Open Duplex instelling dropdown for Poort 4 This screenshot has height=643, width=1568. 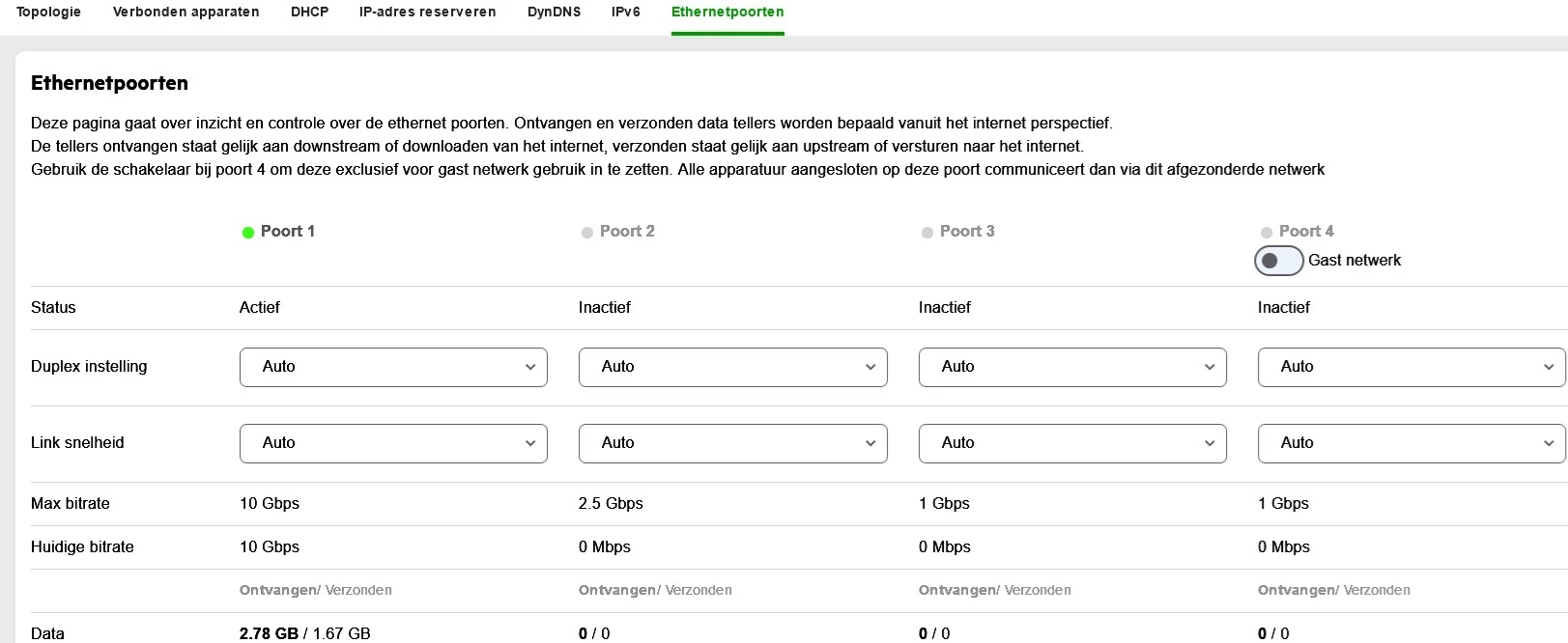tap(1411, 367)
